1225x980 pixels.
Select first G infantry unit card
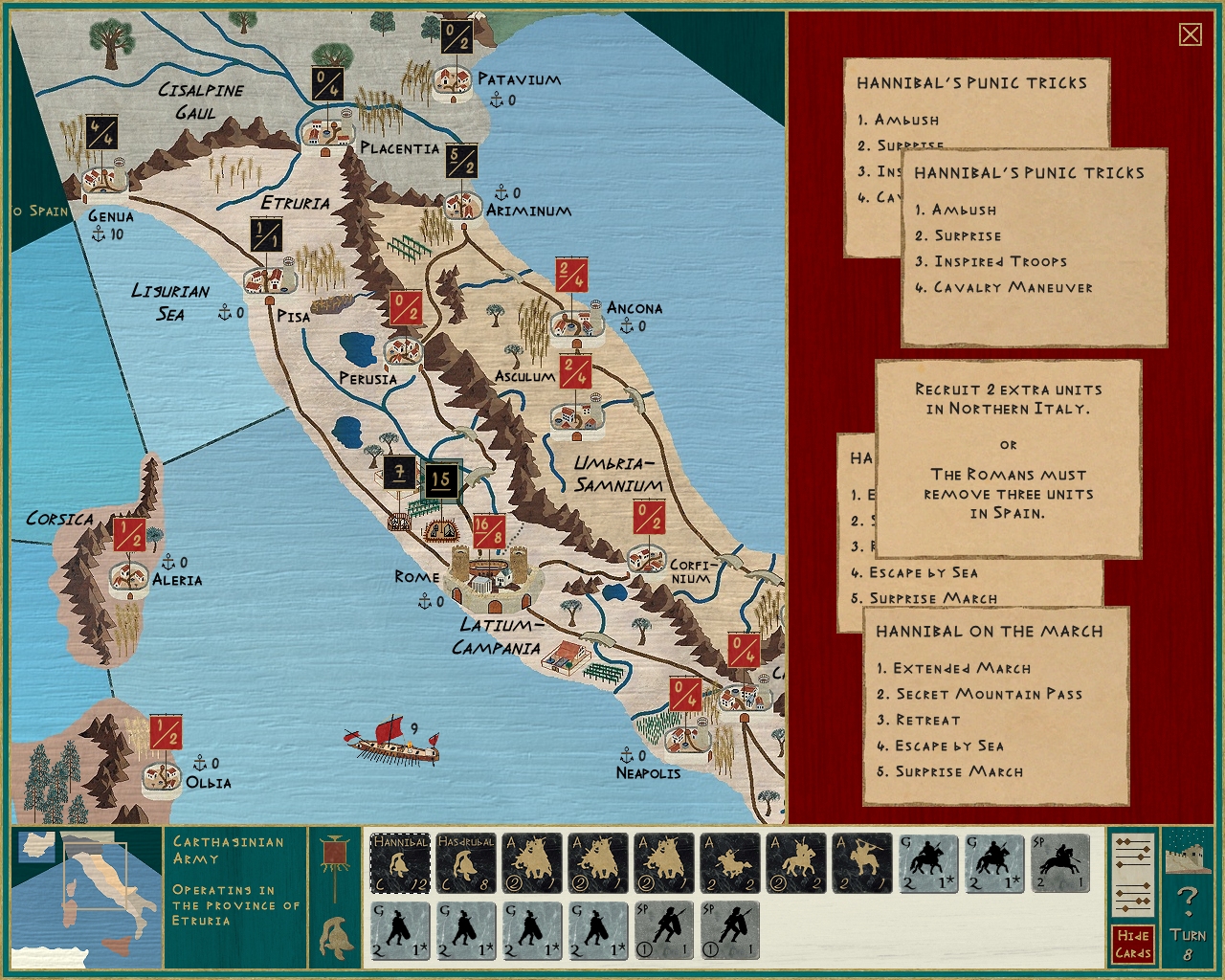(x=400, y=930)
